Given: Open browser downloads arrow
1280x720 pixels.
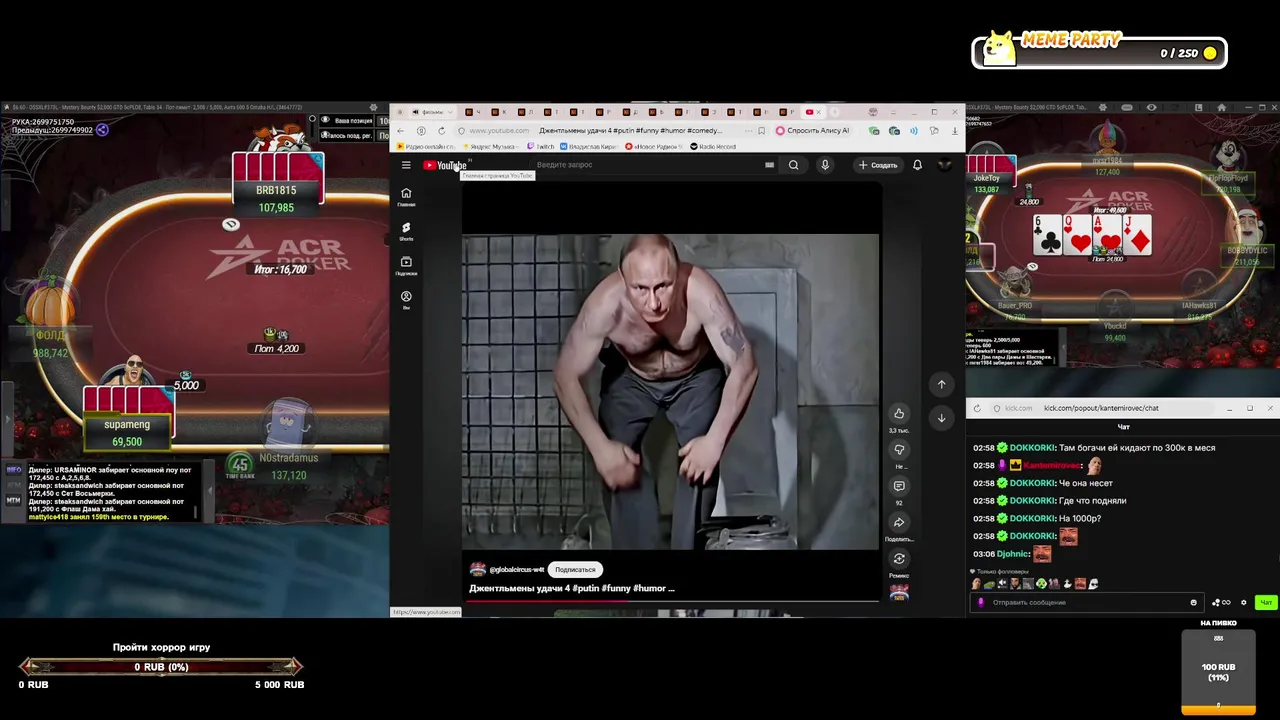Looking at the screenshot, I should [x=954, y=130].
